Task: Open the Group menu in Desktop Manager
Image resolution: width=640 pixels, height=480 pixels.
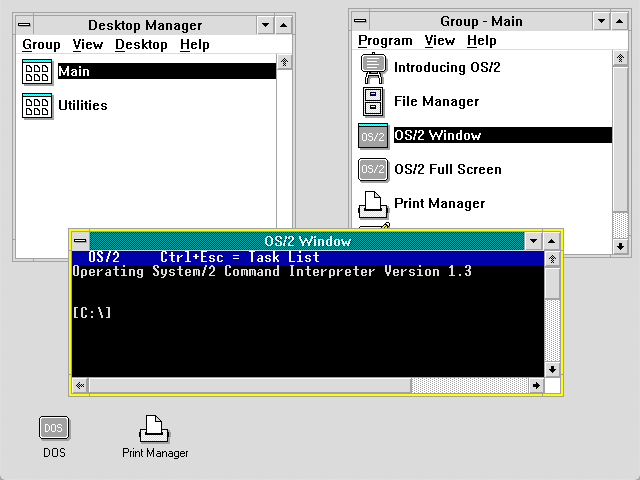Action: pyautogui.click(x=41, y=44)
